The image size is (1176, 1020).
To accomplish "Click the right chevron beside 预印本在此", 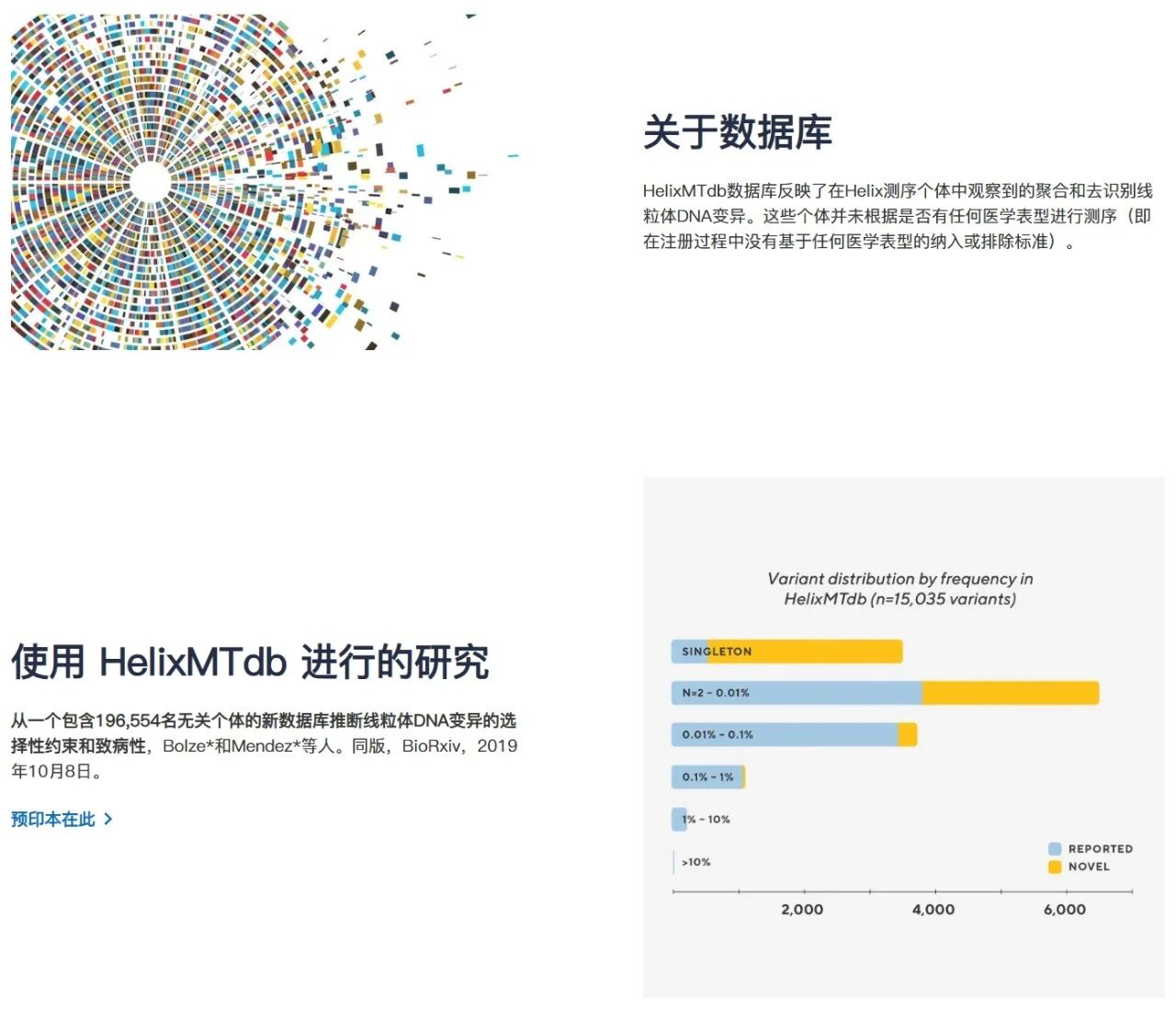I will (108, 819).
